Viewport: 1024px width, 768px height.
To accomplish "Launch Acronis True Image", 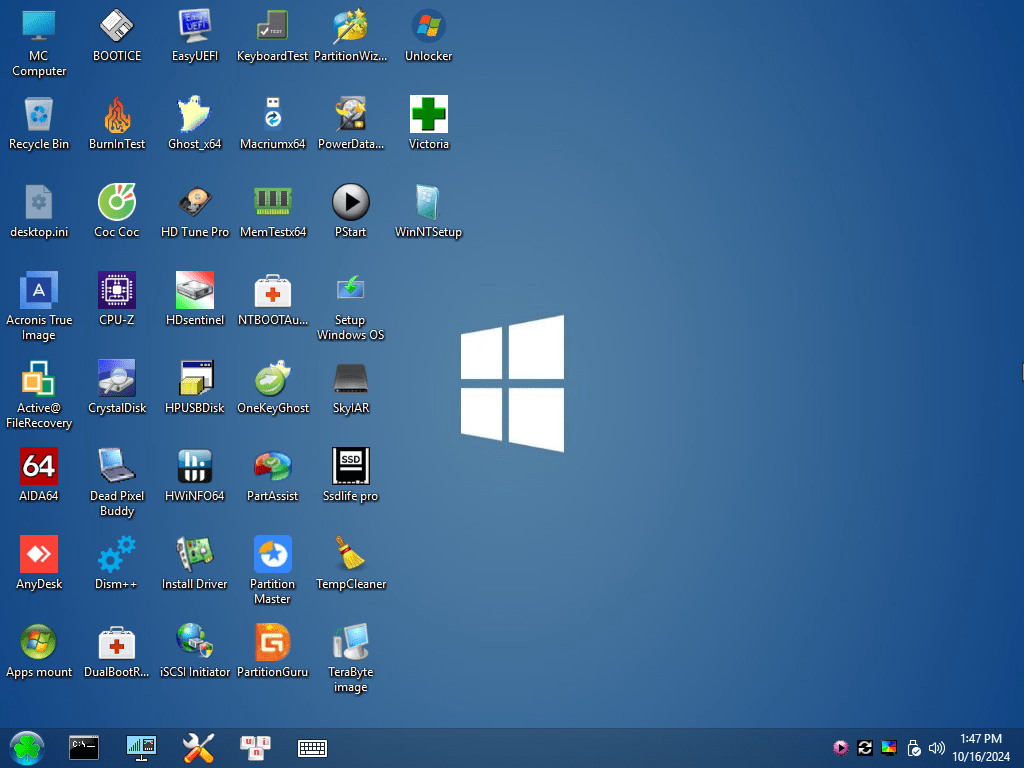I will coord(39,306).
